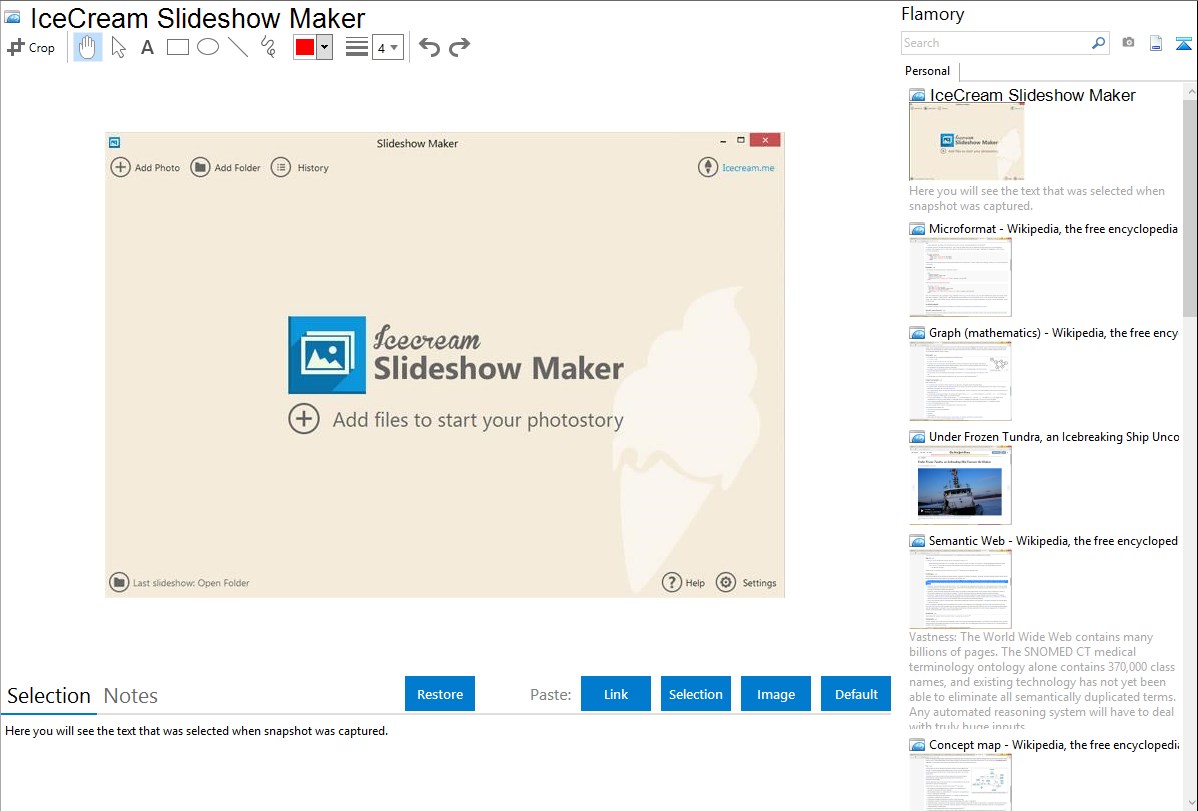Choose the text annotation tool
The image size is (1198, 811).
(x=147, y=47)
